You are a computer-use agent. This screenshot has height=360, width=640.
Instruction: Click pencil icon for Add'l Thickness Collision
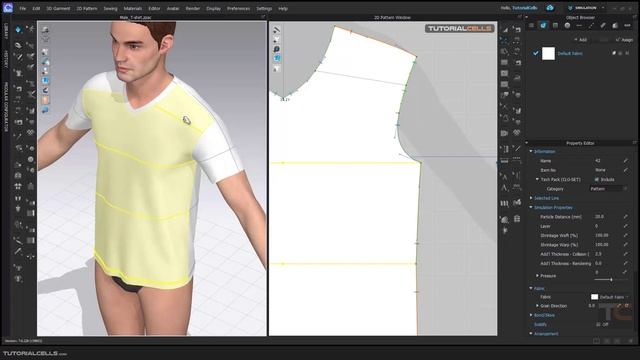(x=625, y=254)
